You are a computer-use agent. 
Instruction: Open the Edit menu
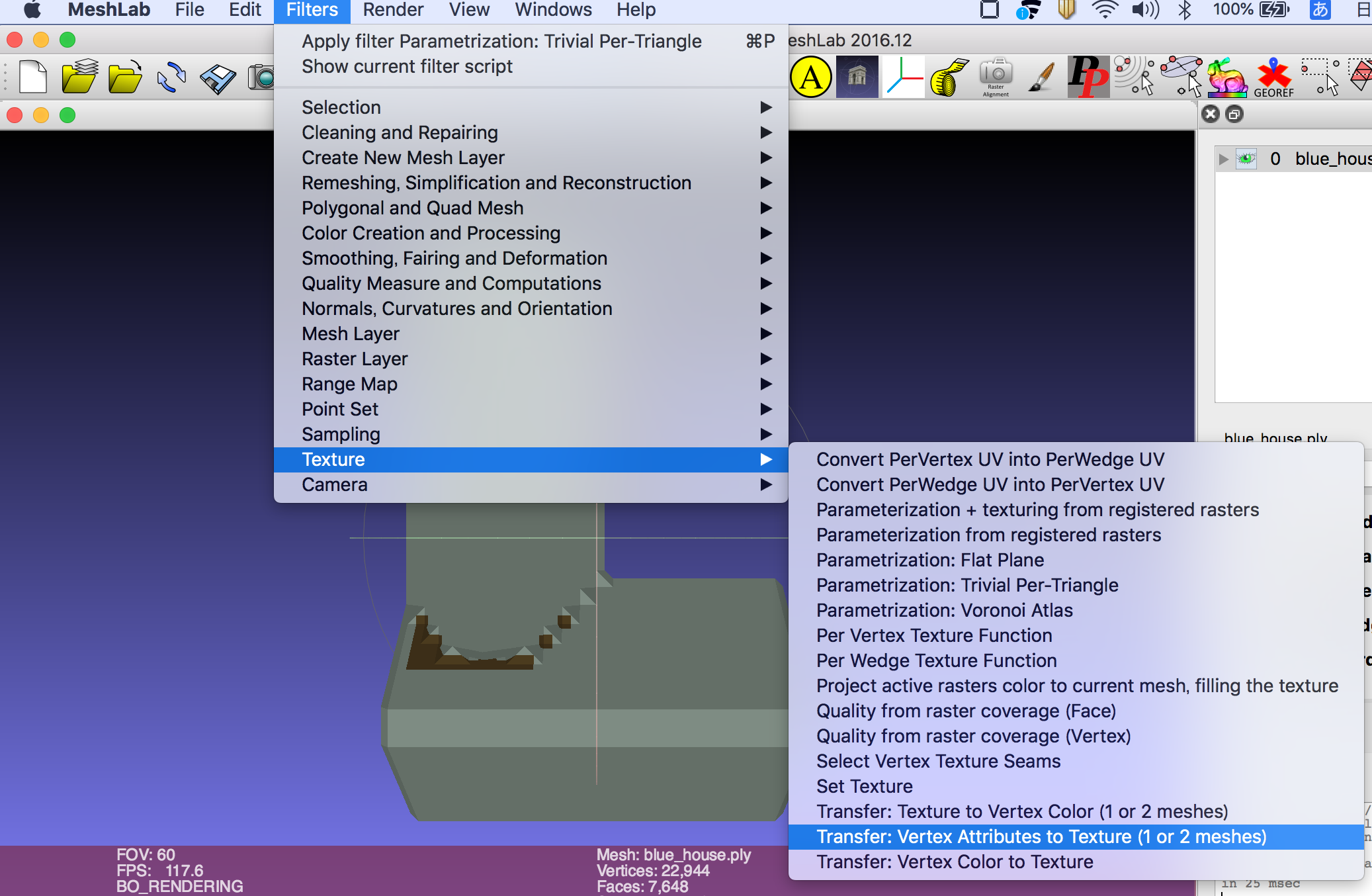pyautogui.click(x=245, y=10)
